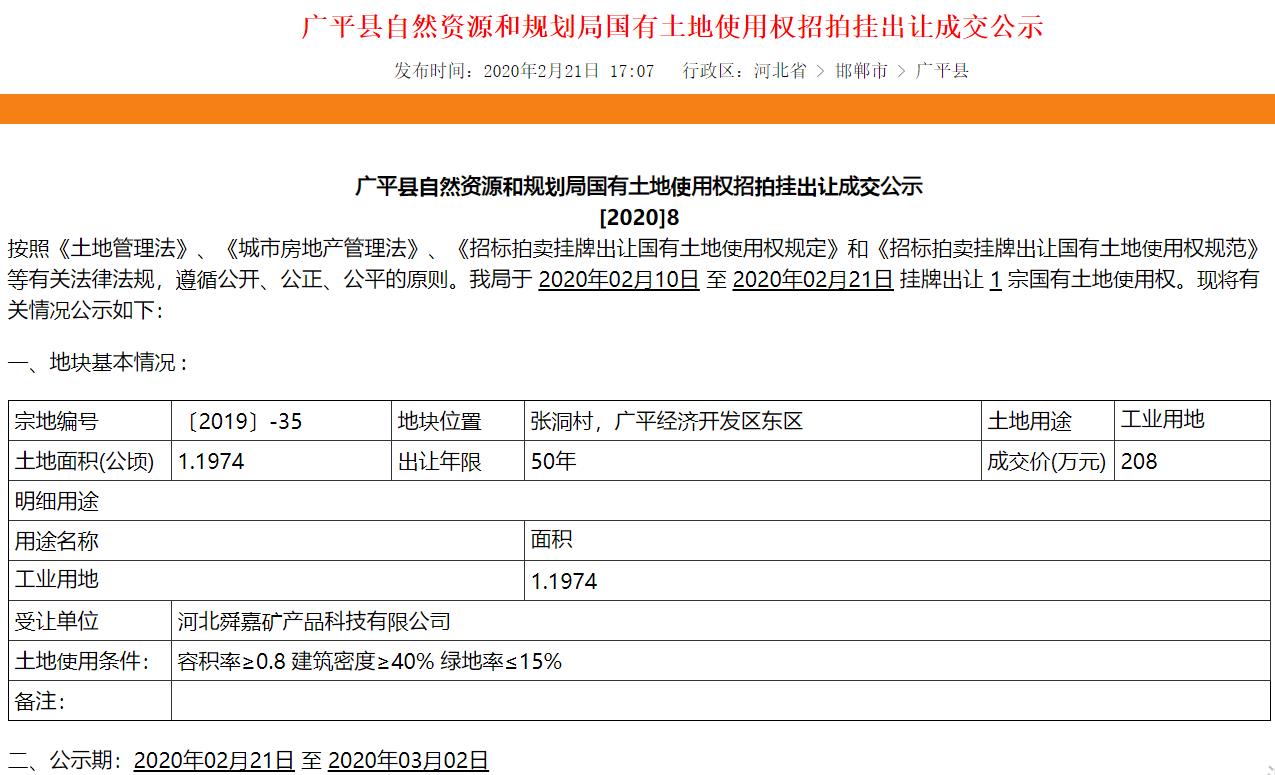Click the publicity start date after 二、公示期
Viewport: 1275px width, 775px height.
214,761
